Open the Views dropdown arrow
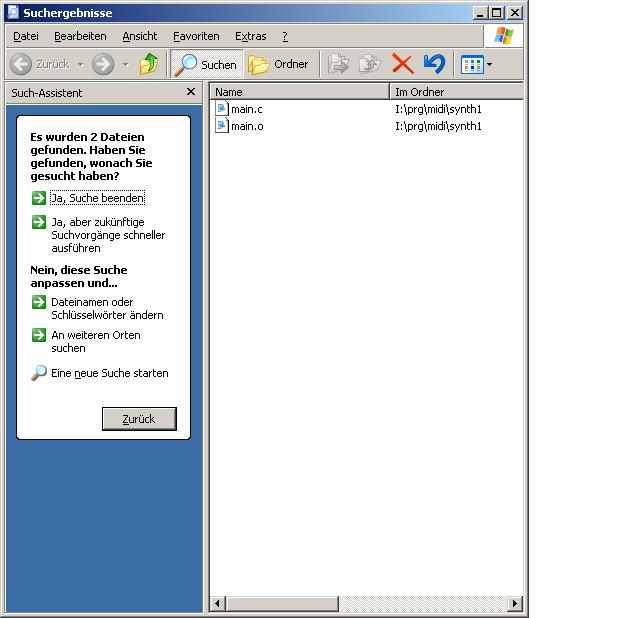The image size is (640, 618). (489, 64)
